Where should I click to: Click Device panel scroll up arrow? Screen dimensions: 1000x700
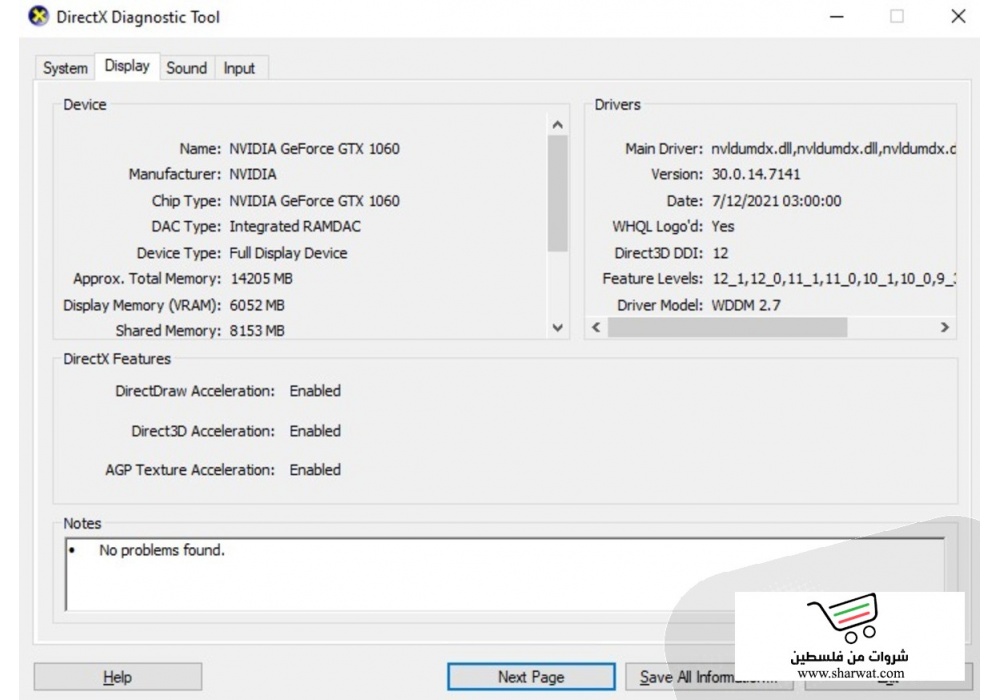(x=557, y=125)
